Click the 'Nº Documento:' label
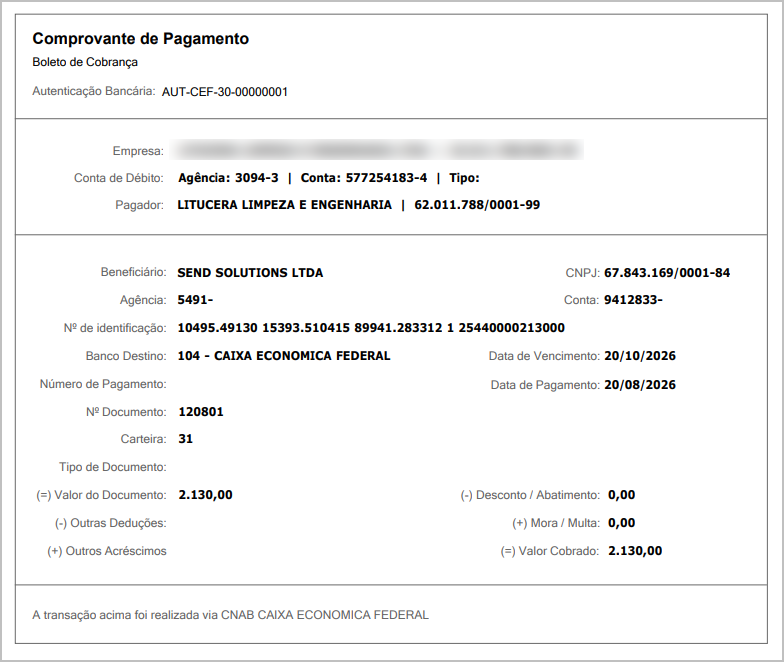Screen dimensions: 784x662 [x=126, y=412]
